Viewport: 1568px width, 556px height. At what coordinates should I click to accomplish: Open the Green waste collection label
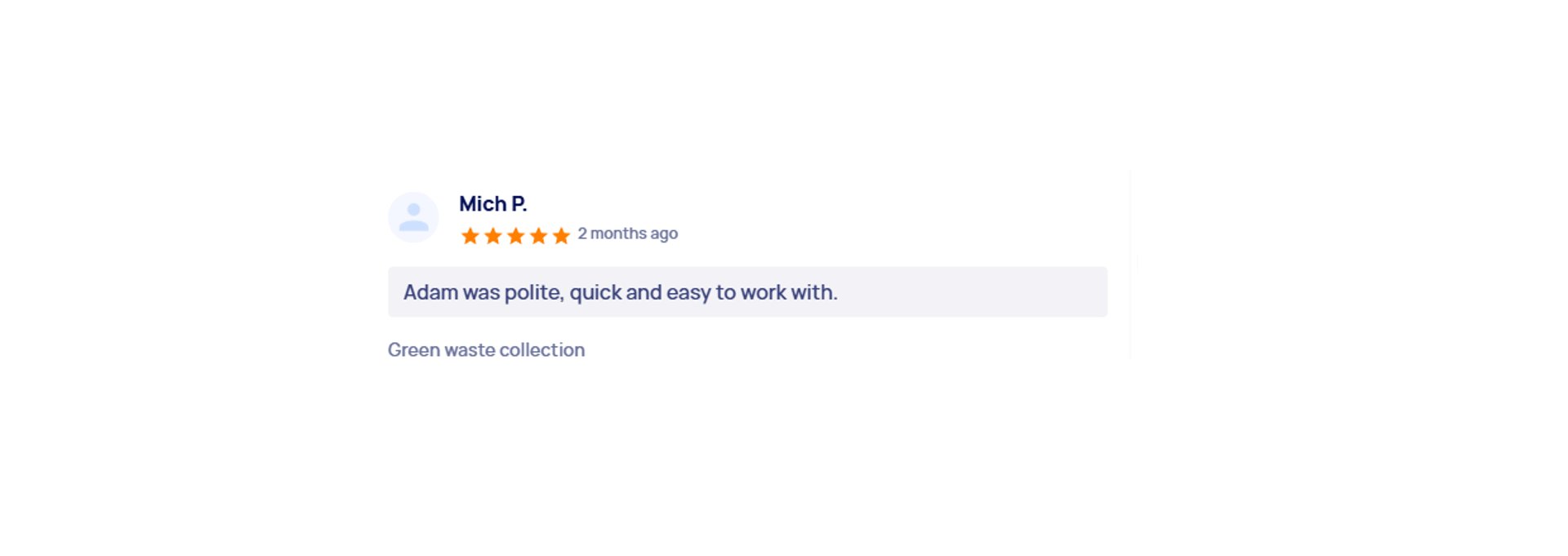click(487, 349)
